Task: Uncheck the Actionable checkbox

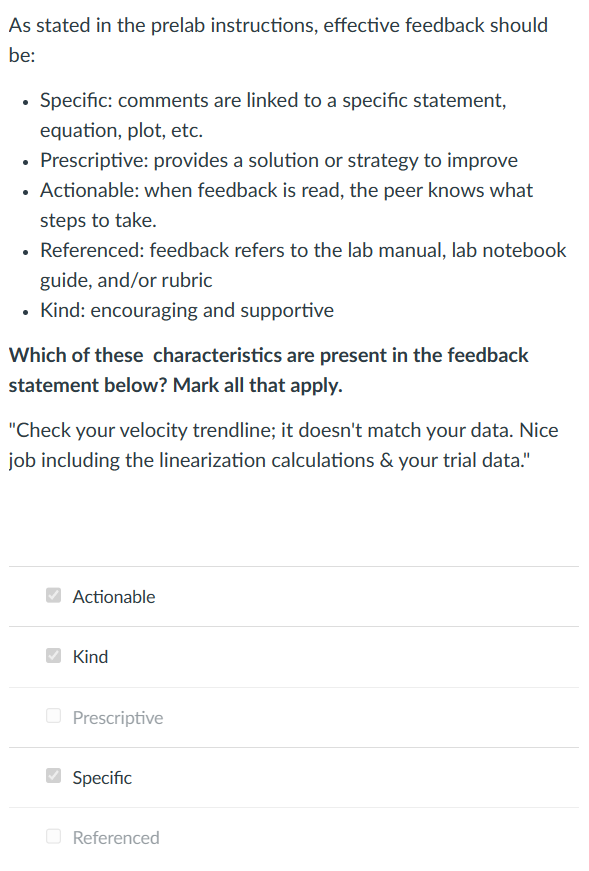Action: [x=53, y=595]
